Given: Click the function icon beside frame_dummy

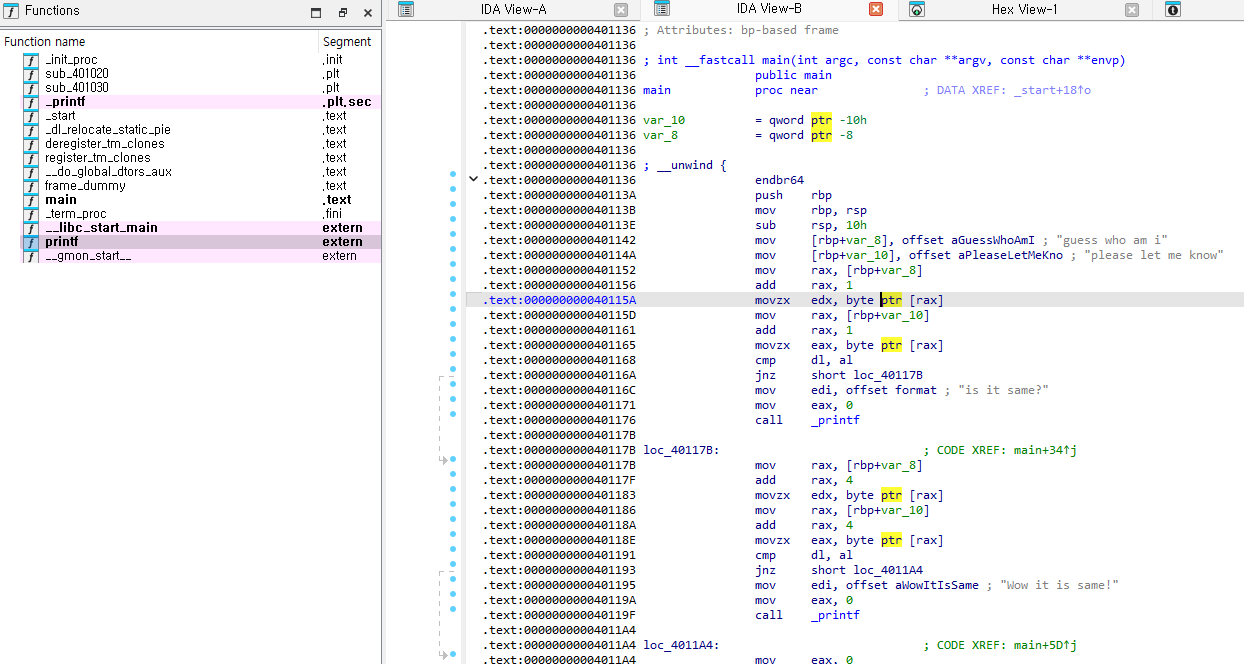Looking at the screenshot, I should point(31,186).
